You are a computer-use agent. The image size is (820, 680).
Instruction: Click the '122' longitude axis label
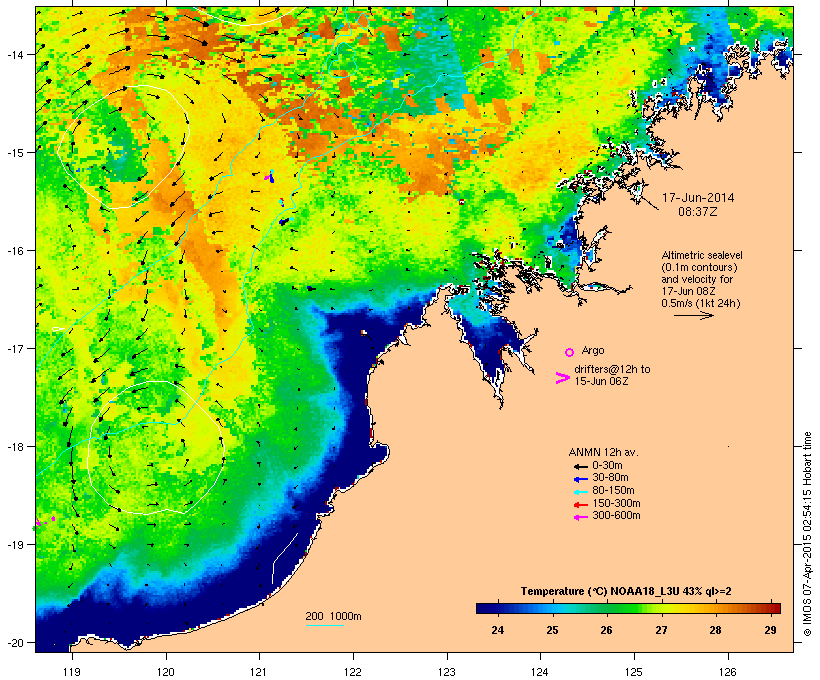(353, 672)
